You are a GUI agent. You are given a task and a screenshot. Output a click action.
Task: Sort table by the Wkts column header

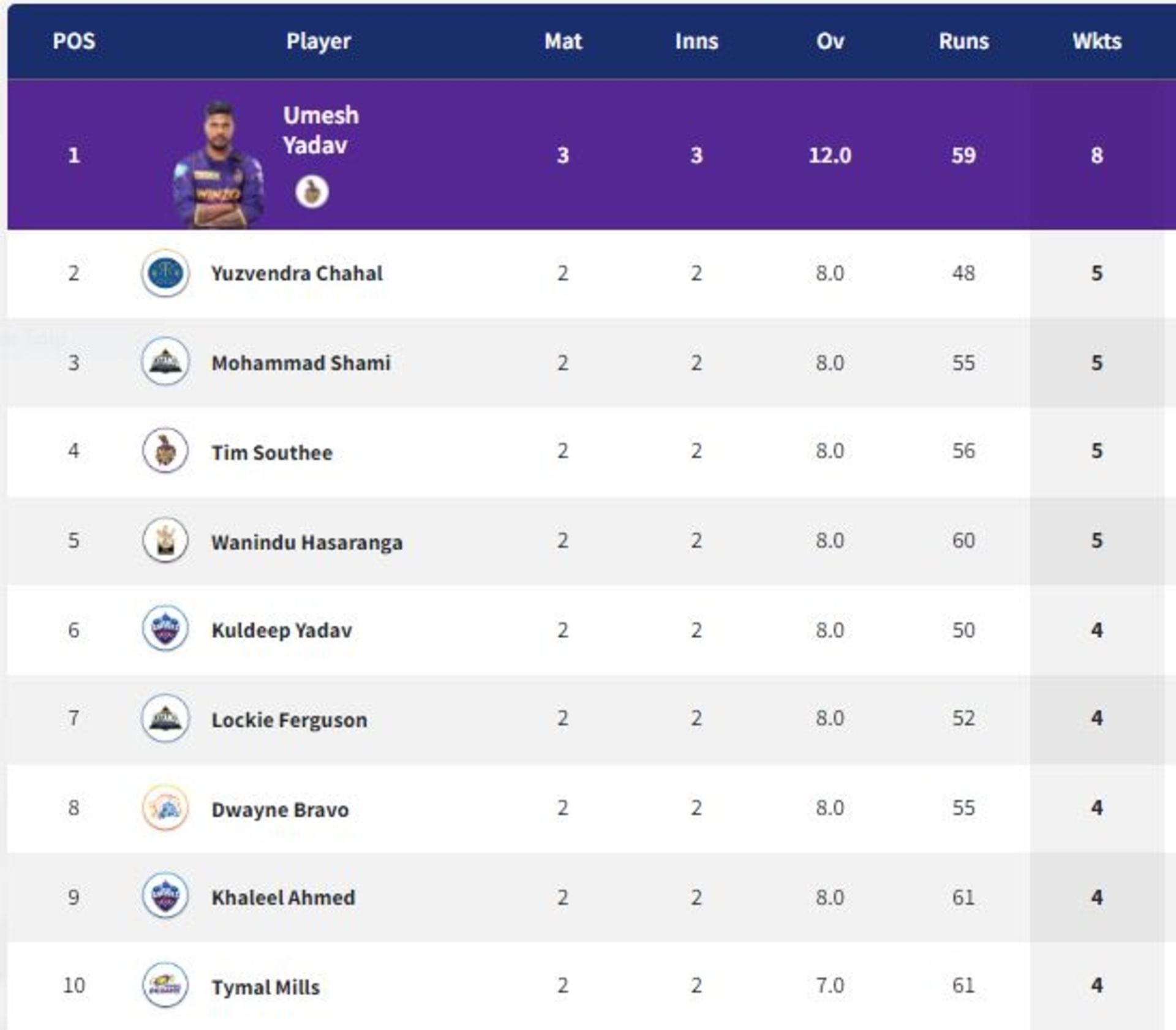click(x=1096, y=42)
